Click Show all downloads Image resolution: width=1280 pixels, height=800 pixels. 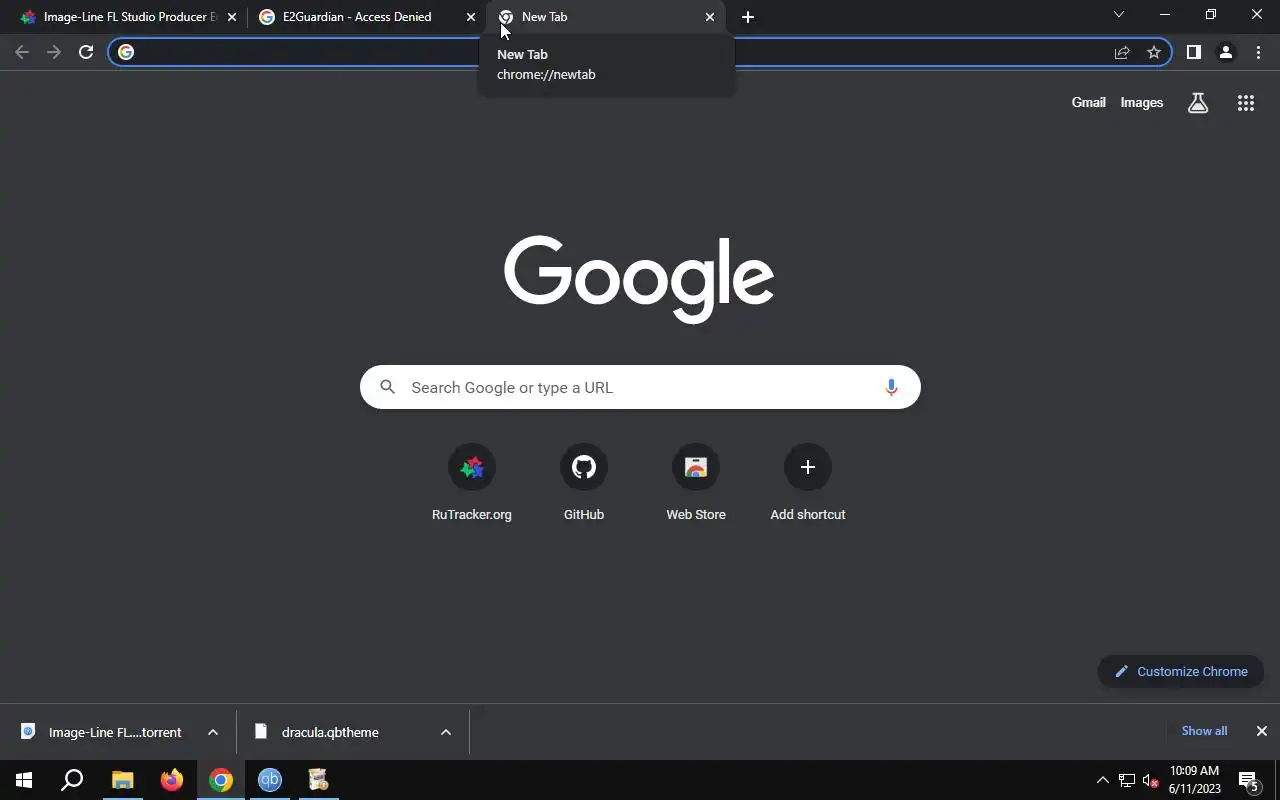pos(1204,731)
